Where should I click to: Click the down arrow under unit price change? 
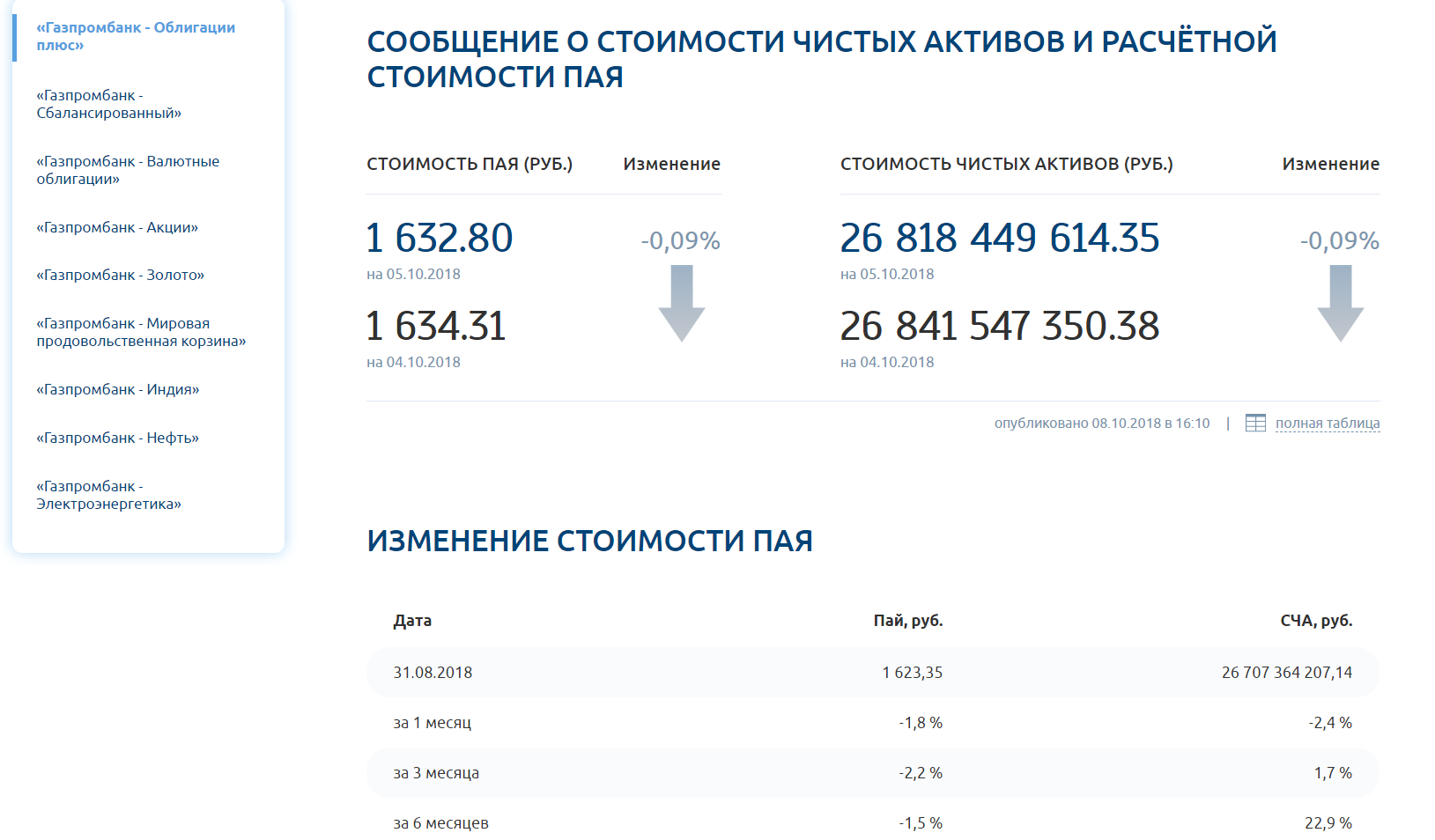pos(681,304)
